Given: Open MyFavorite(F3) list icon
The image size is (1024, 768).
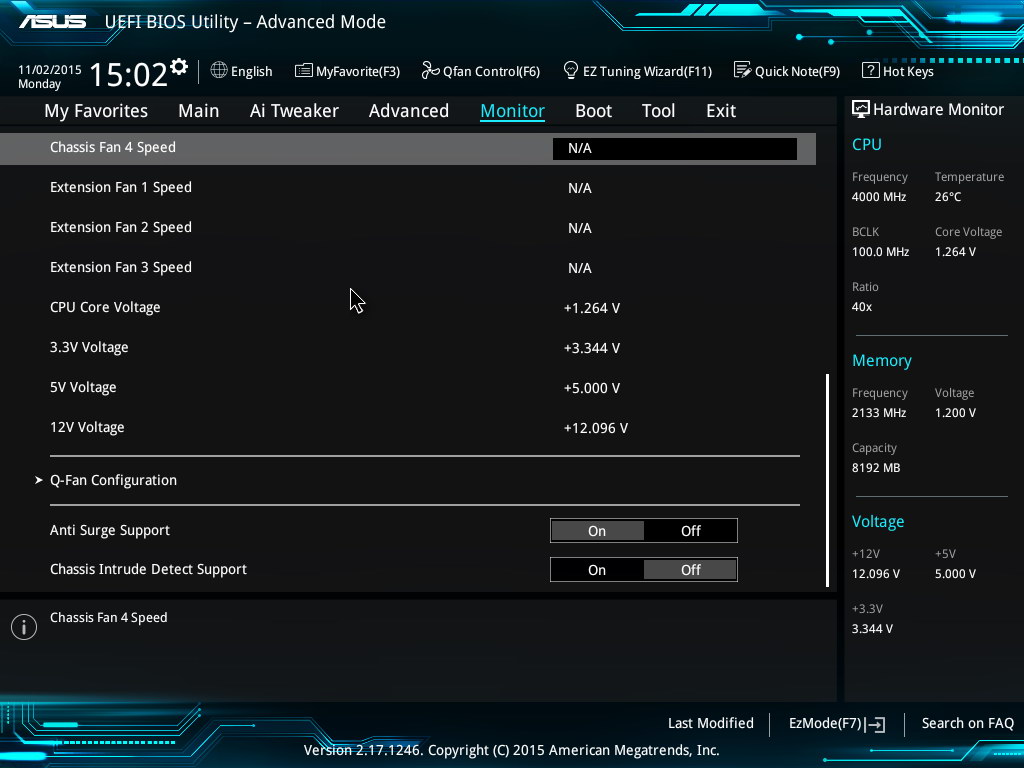Looking at the screenshot, I should click(x=303, y=71).
